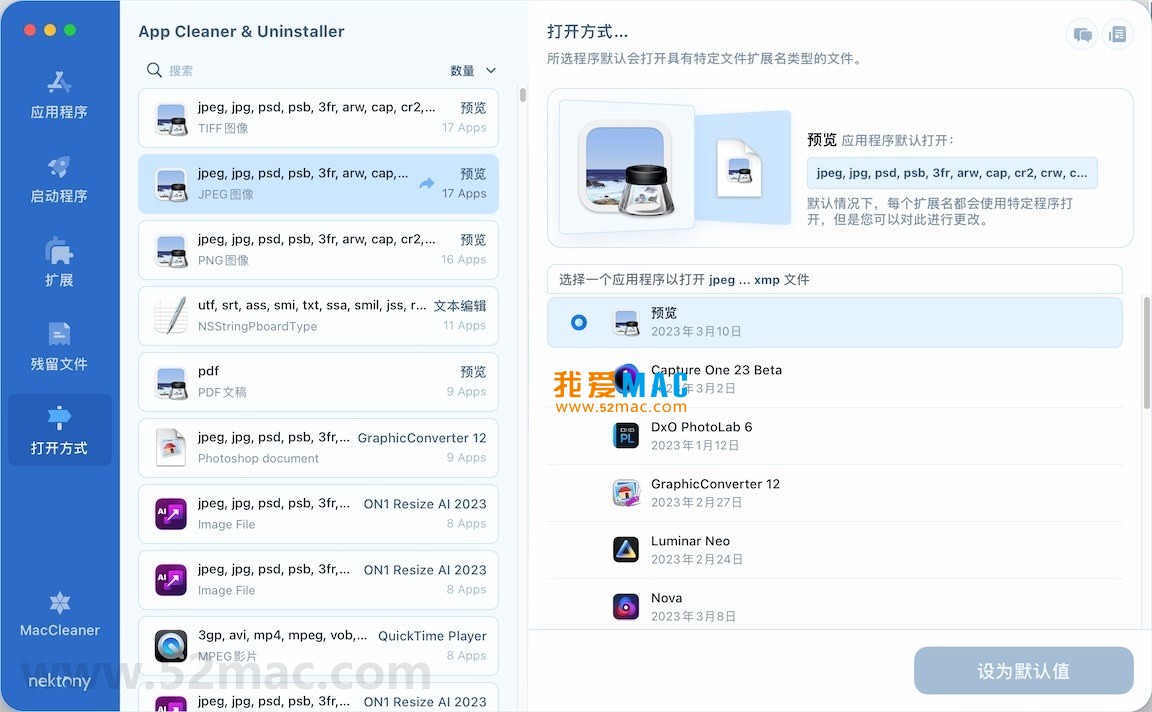Image resolution: width=1152 pixels, height=712 pixels.
Task: Click the GraphicConverter 12 icon in app list
Action: tap(626, 493)
